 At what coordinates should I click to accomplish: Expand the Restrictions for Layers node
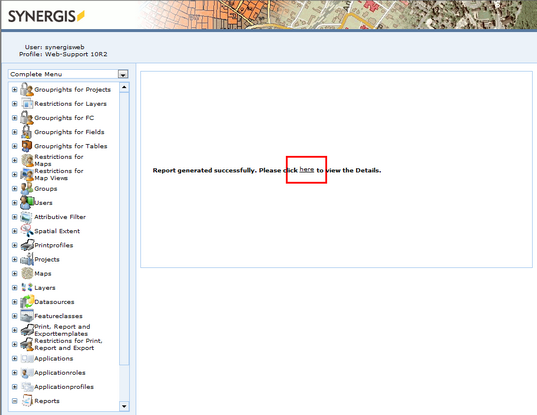(14, 103)
